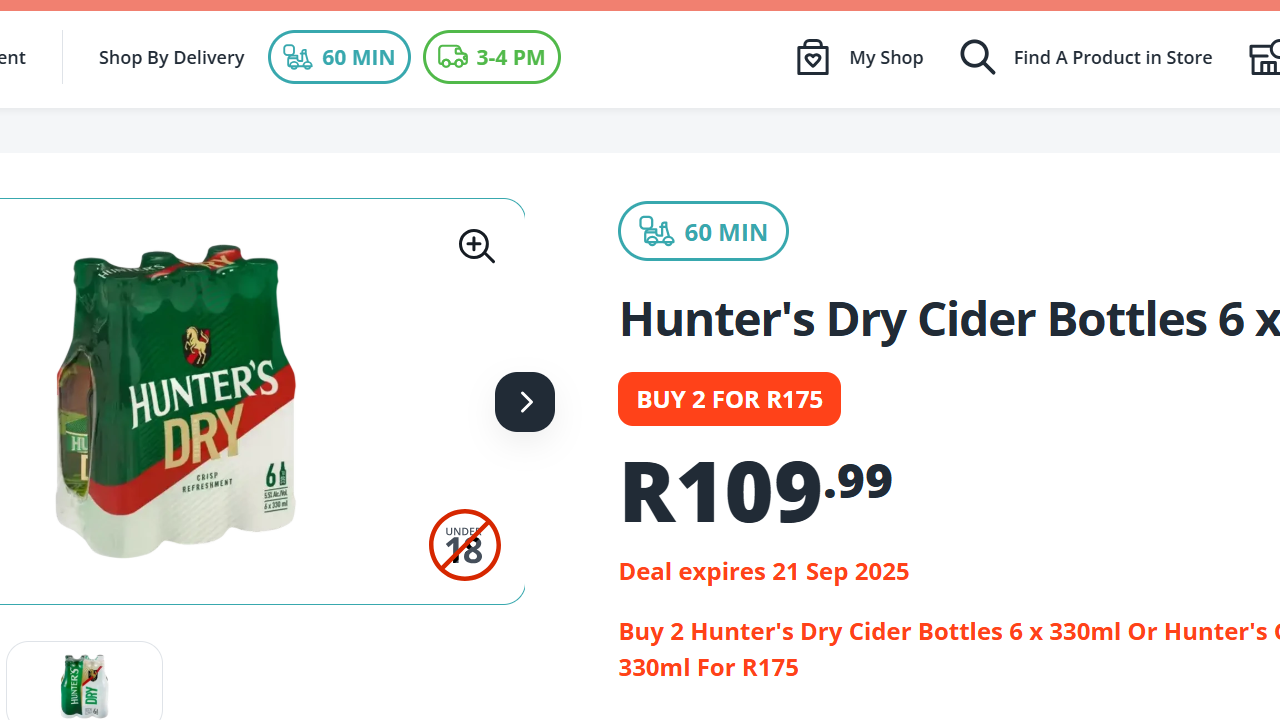Viewport: 1280px width, 720px height.
Task: Toggle the 60 MIN option in the header
Action: (x=339, y=57)
